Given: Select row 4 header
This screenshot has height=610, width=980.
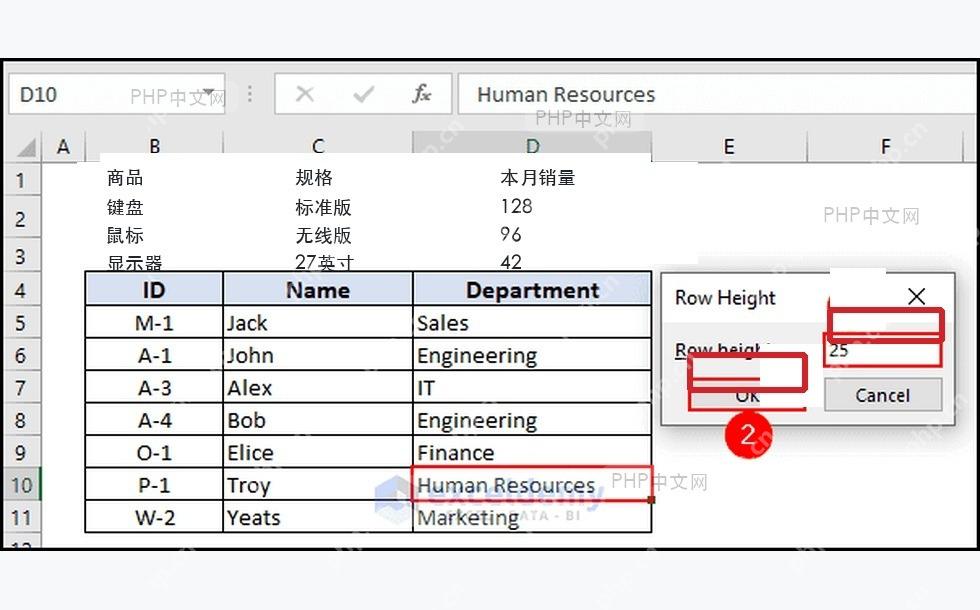Looking at the screenshot, I should [21, 290].
